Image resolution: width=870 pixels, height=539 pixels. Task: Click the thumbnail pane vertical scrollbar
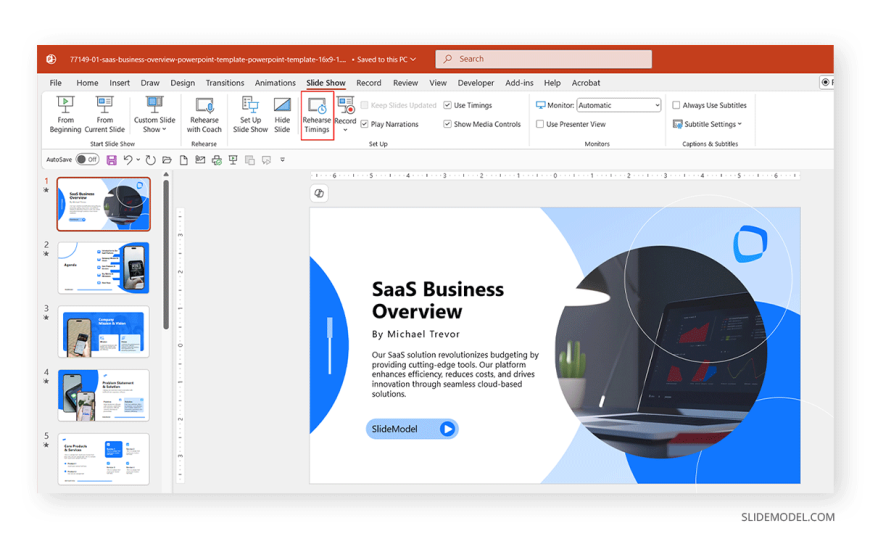pyautogui.click(x=166, y=254)
